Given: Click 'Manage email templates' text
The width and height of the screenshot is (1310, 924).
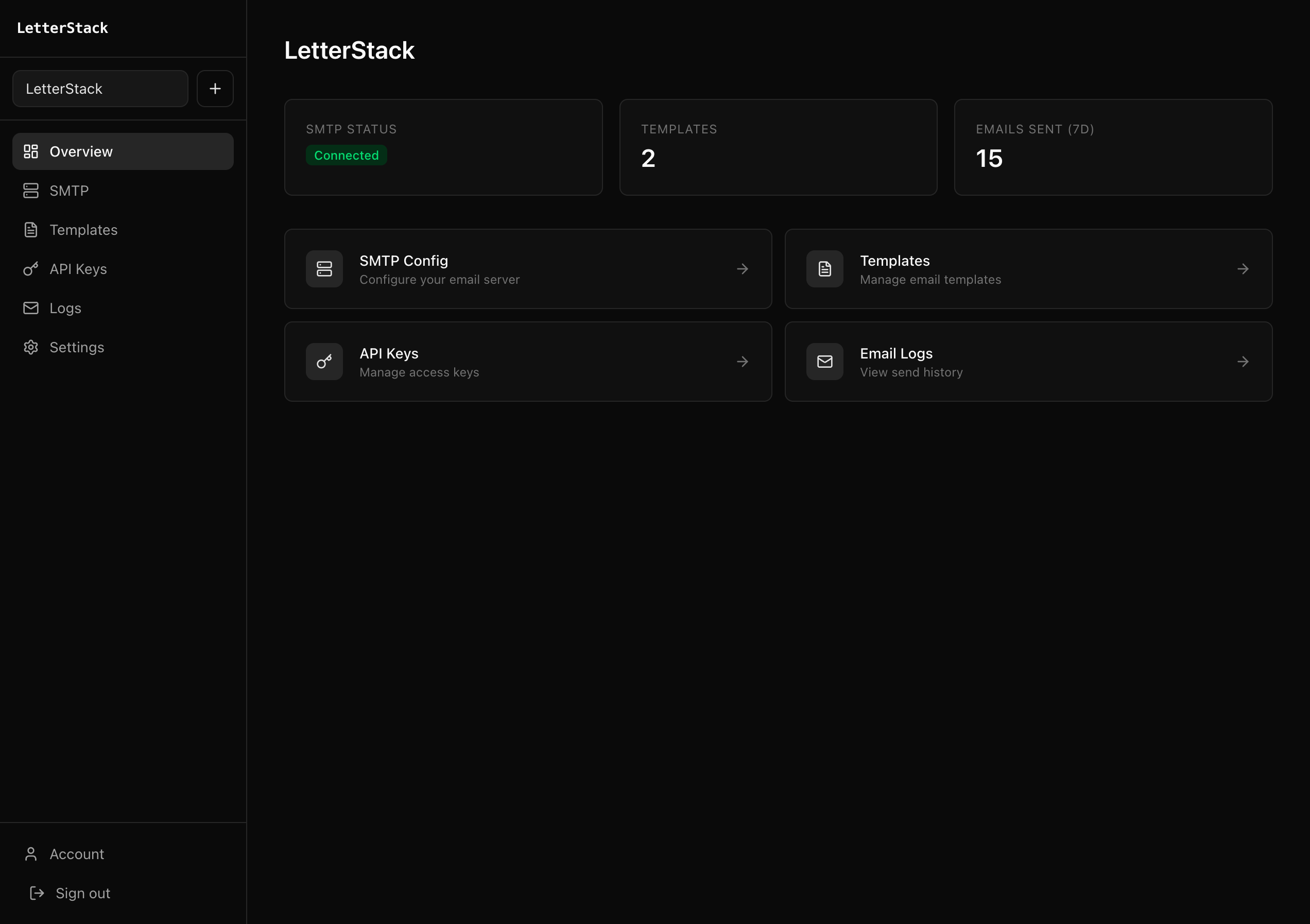Looking at the screenshot, I should click(x=930, y=280).
